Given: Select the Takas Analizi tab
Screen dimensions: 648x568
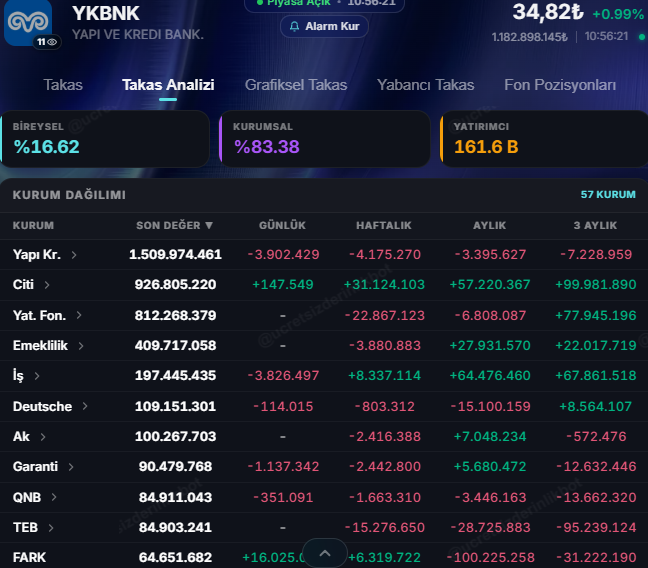Looking at the screenshot, I should point(168,85).
